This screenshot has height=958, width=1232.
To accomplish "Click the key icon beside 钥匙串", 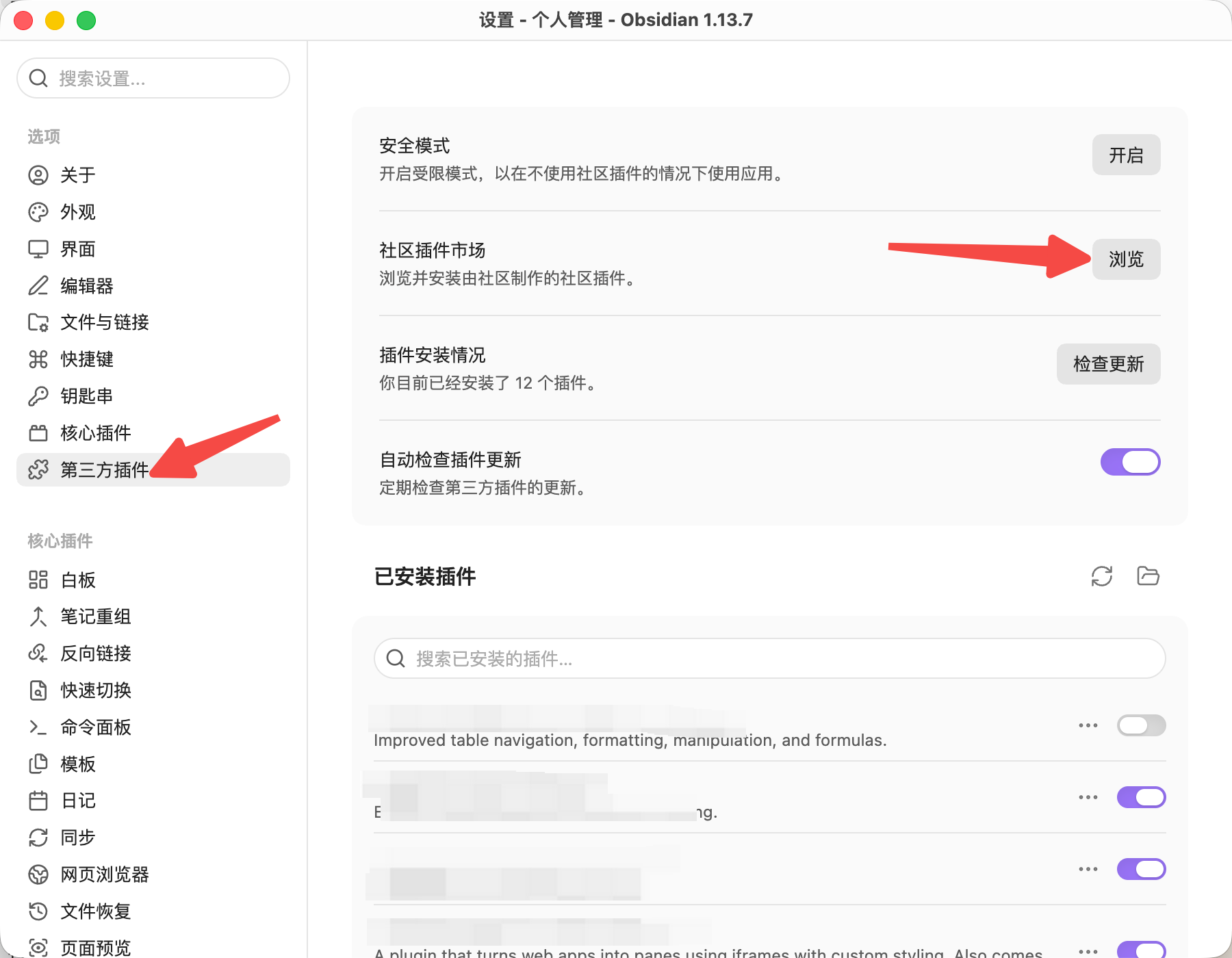I will point(38,396).
